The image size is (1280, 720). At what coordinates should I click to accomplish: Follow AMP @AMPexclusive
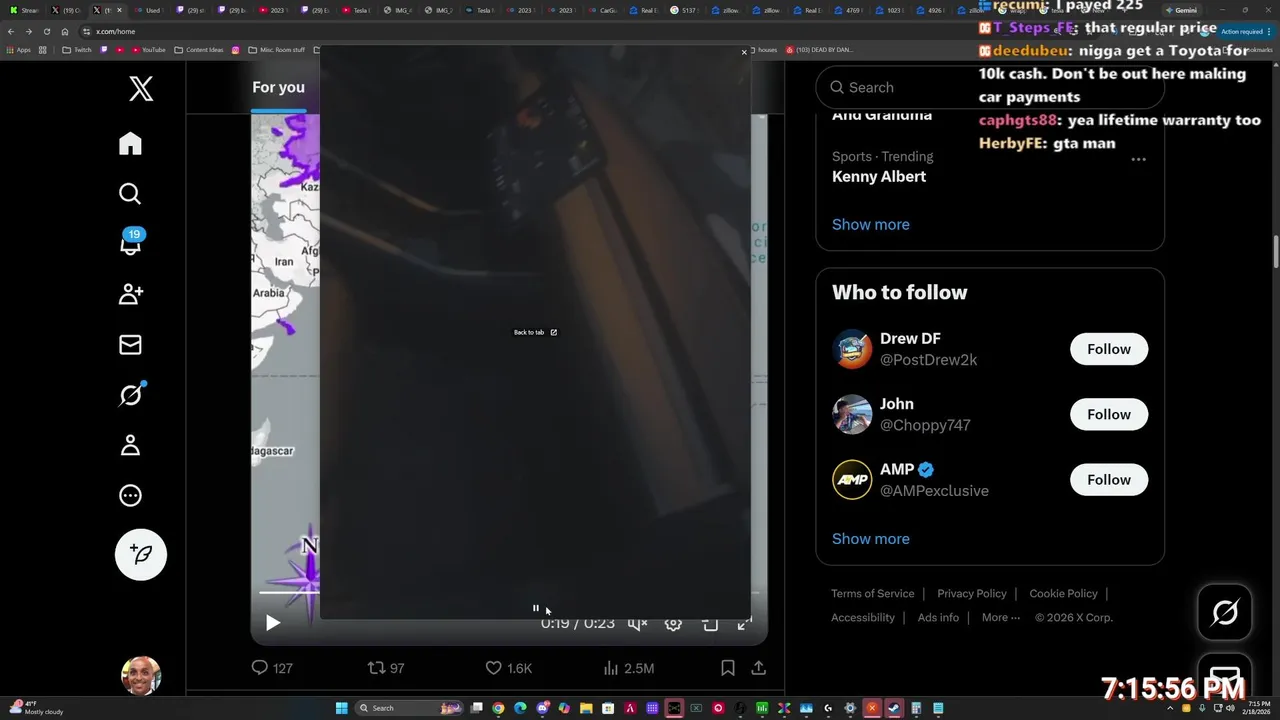(1109, 480)
